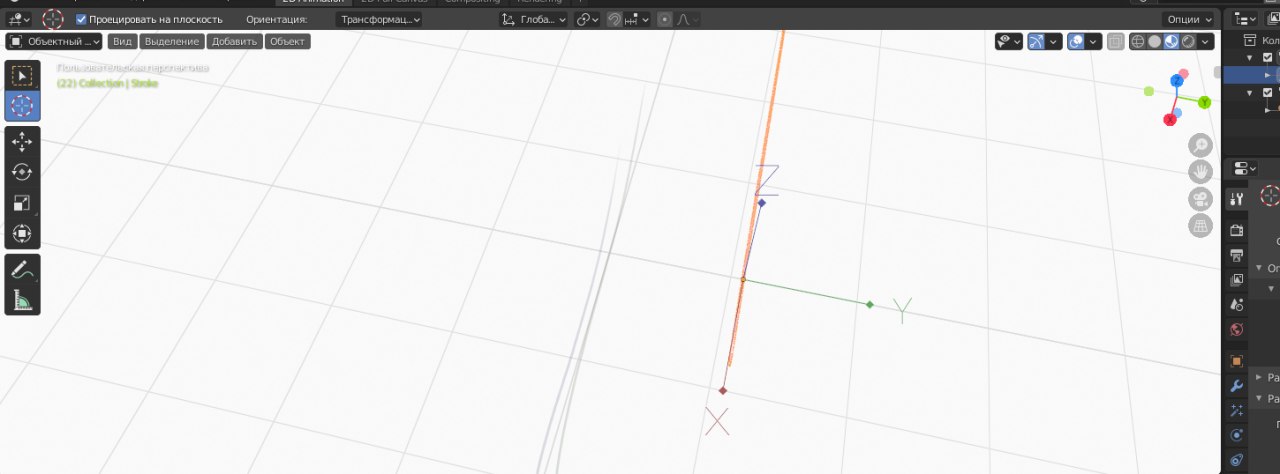Expand the selected outliner row triangle
1280x474 pixels.
(x=1268, y=74)
